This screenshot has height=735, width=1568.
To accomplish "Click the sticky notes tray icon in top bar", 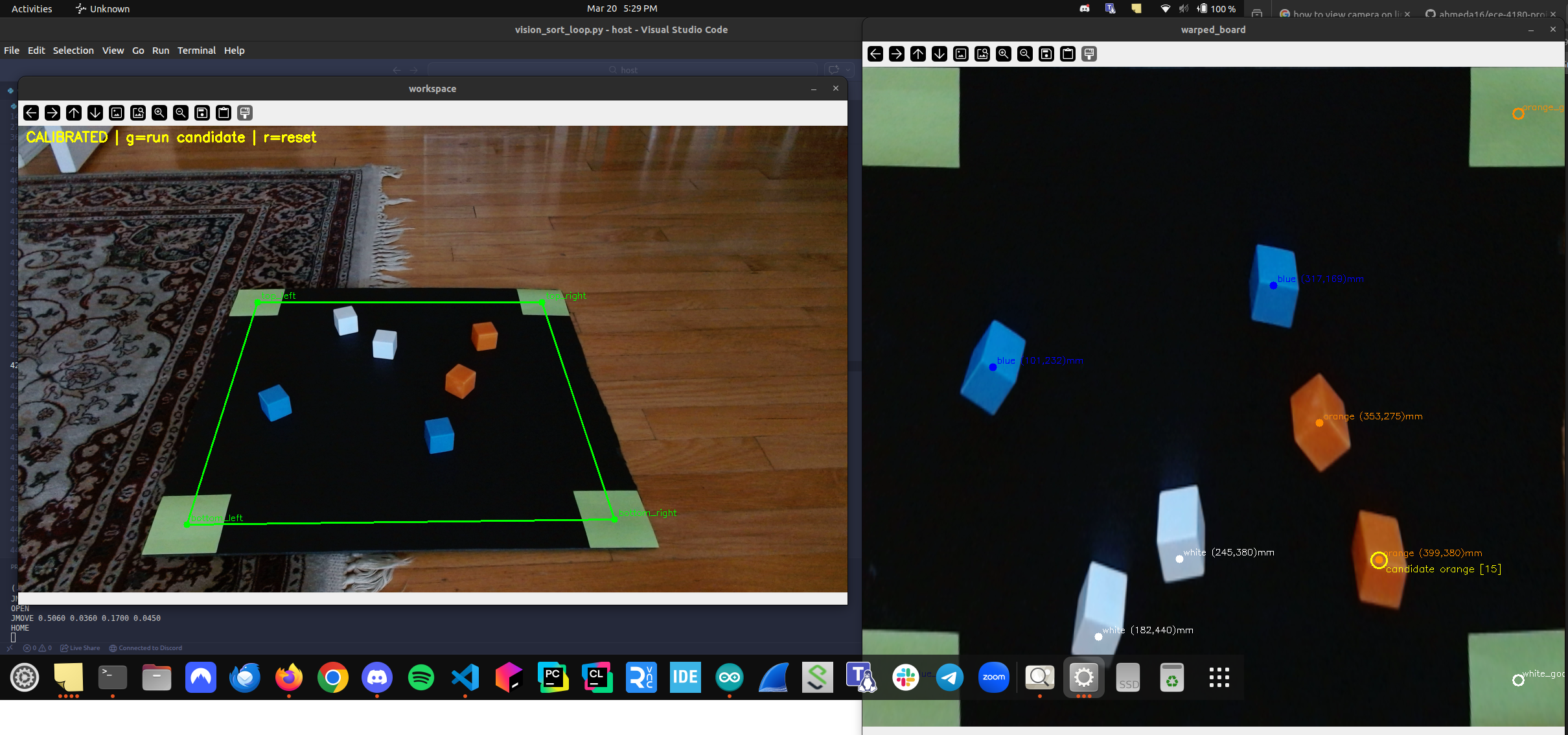I will click(x=1136, y=8).
